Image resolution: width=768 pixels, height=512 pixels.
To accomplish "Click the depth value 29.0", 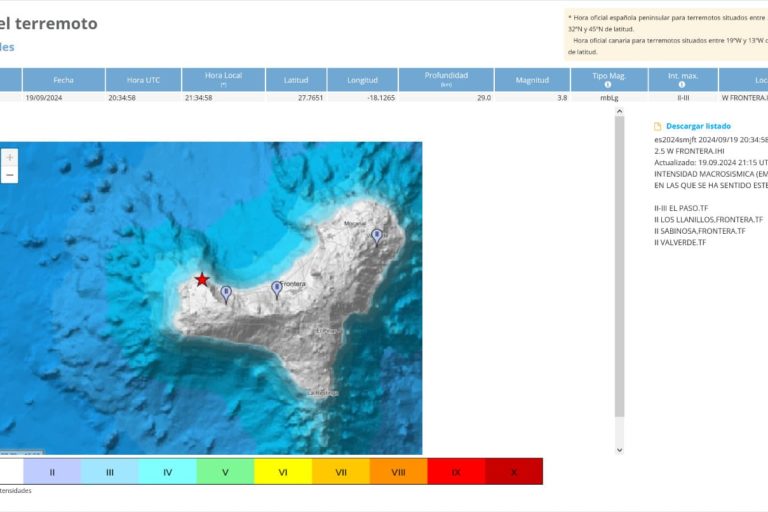I will (484, 98).
